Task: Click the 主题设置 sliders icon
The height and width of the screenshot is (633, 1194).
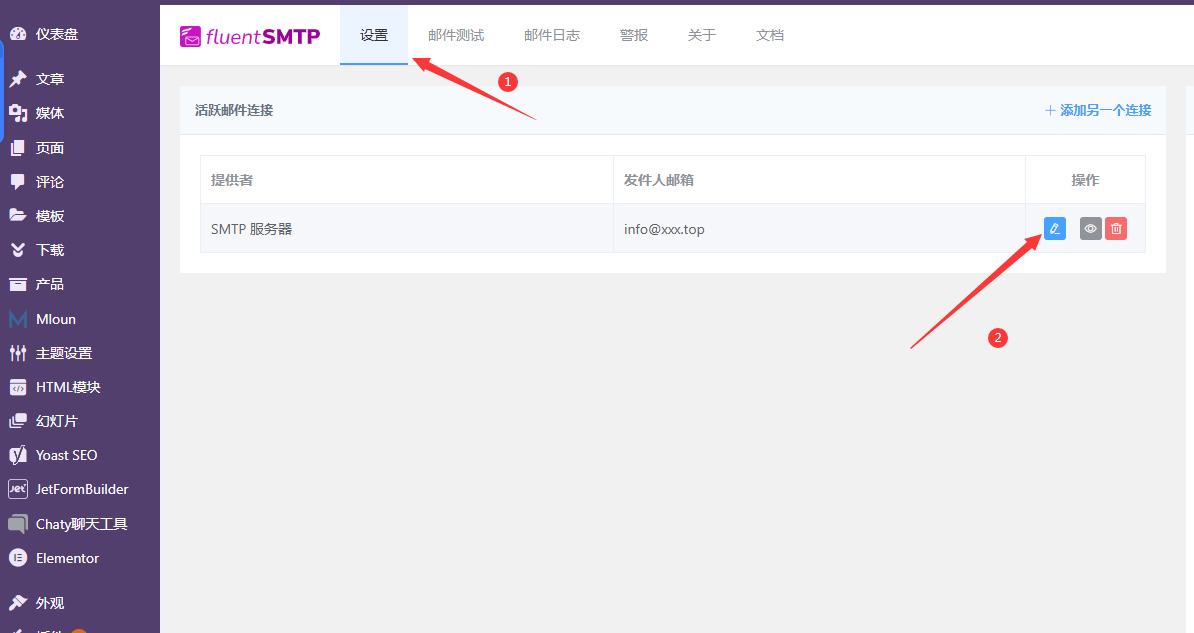Action: click(18, 353)
